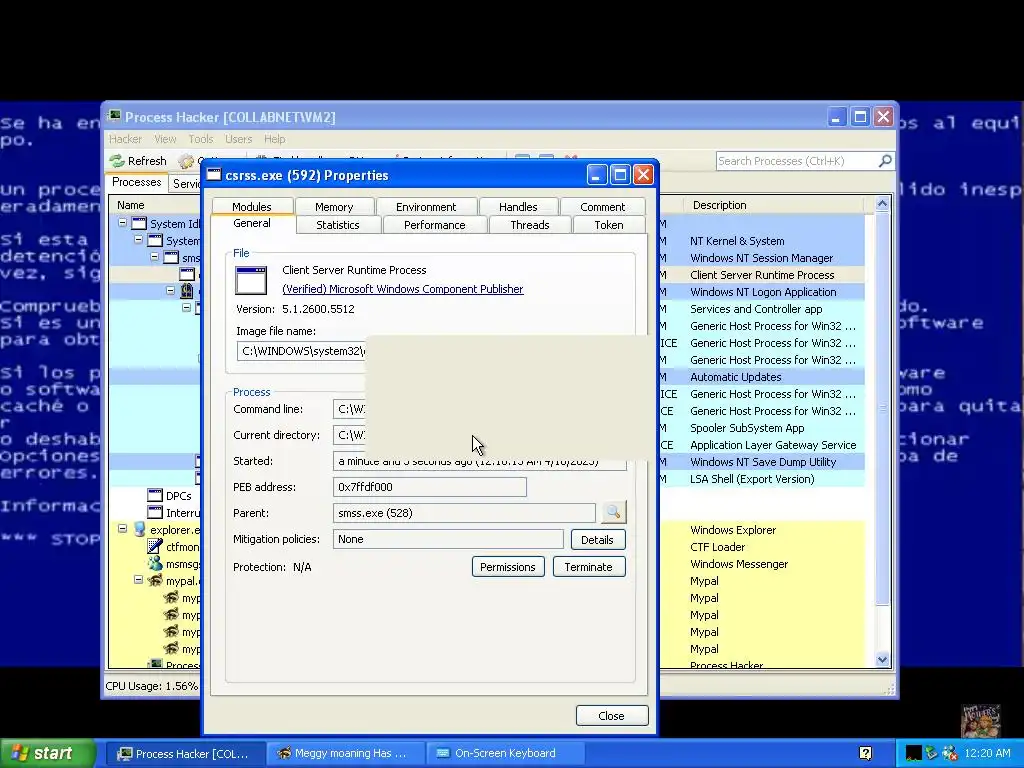Screen dimensions: 1024x768
Task: Click the Refresh icon in Process Hacker toolbar
Action: point(117,161)
